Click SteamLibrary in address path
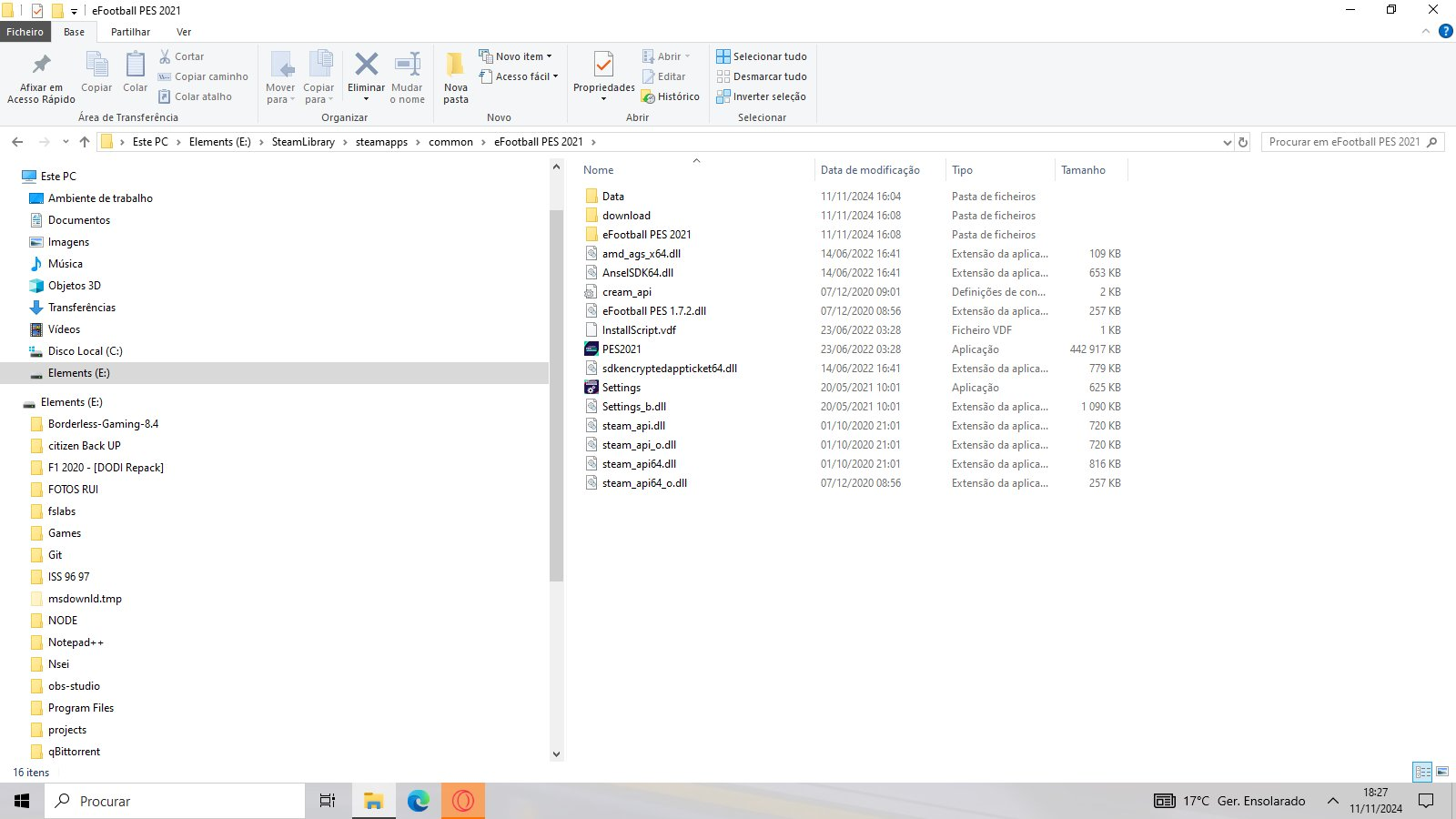 pos(303,142)
